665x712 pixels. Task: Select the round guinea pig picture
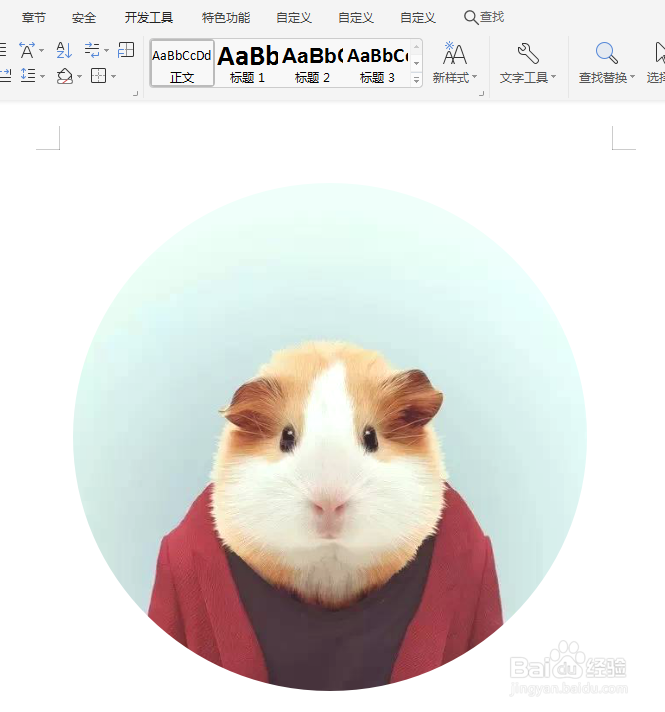tap(330, 437)
